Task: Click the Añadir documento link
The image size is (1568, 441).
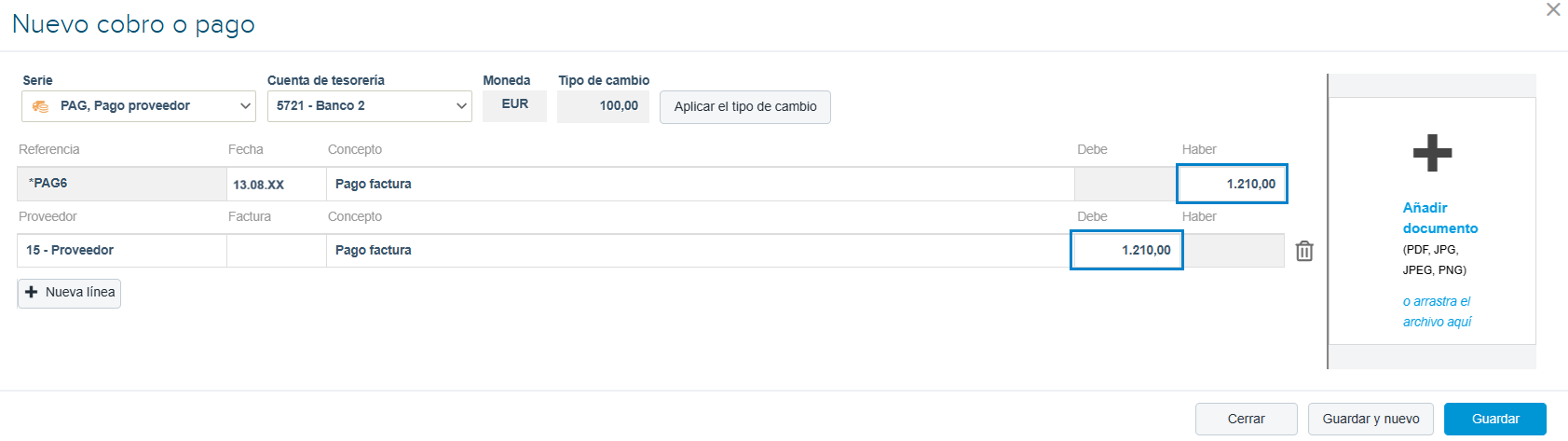Action: pos(1440,217)
